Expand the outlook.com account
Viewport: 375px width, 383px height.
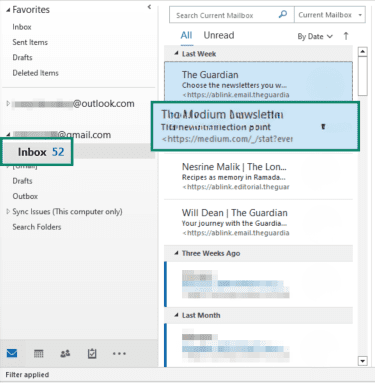tap(8, 104)
